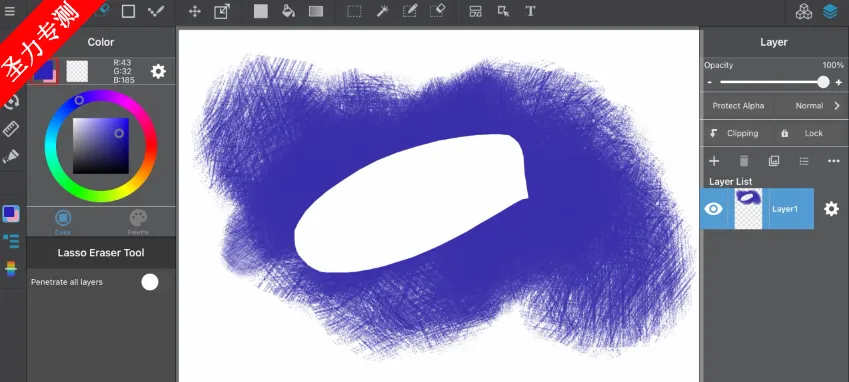Screen dimensions: 849x382
Task: Switch to the Palette tab
Action: [138, 222]
